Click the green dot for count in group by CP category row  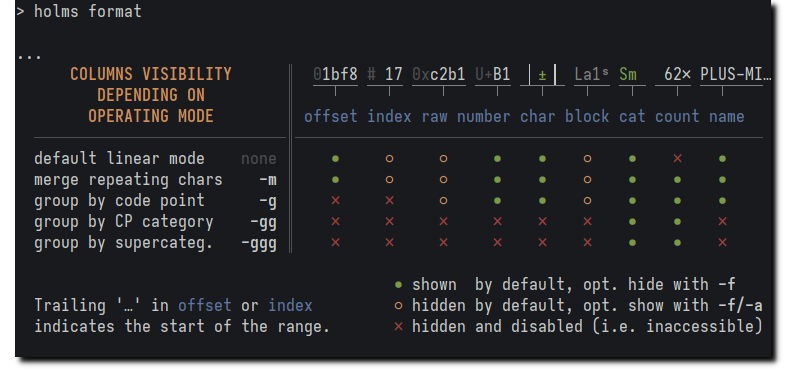tap(677, 222)
